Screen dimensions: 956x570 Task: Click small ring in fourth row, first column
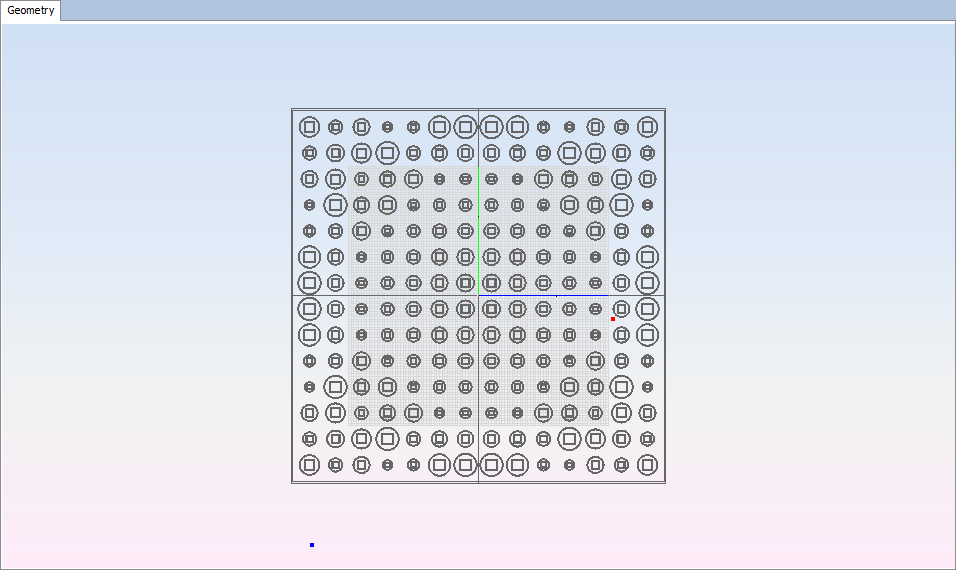pos(309,205)
